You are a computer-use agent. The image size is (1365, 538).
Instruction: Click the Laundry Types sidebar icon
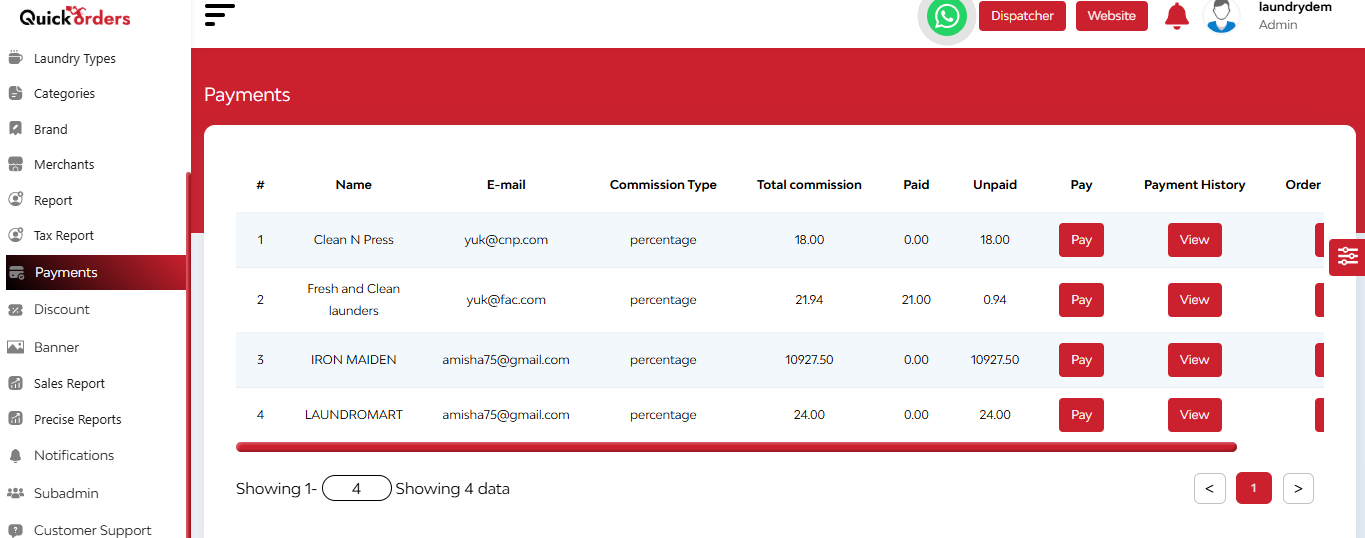tap(15, 58)
